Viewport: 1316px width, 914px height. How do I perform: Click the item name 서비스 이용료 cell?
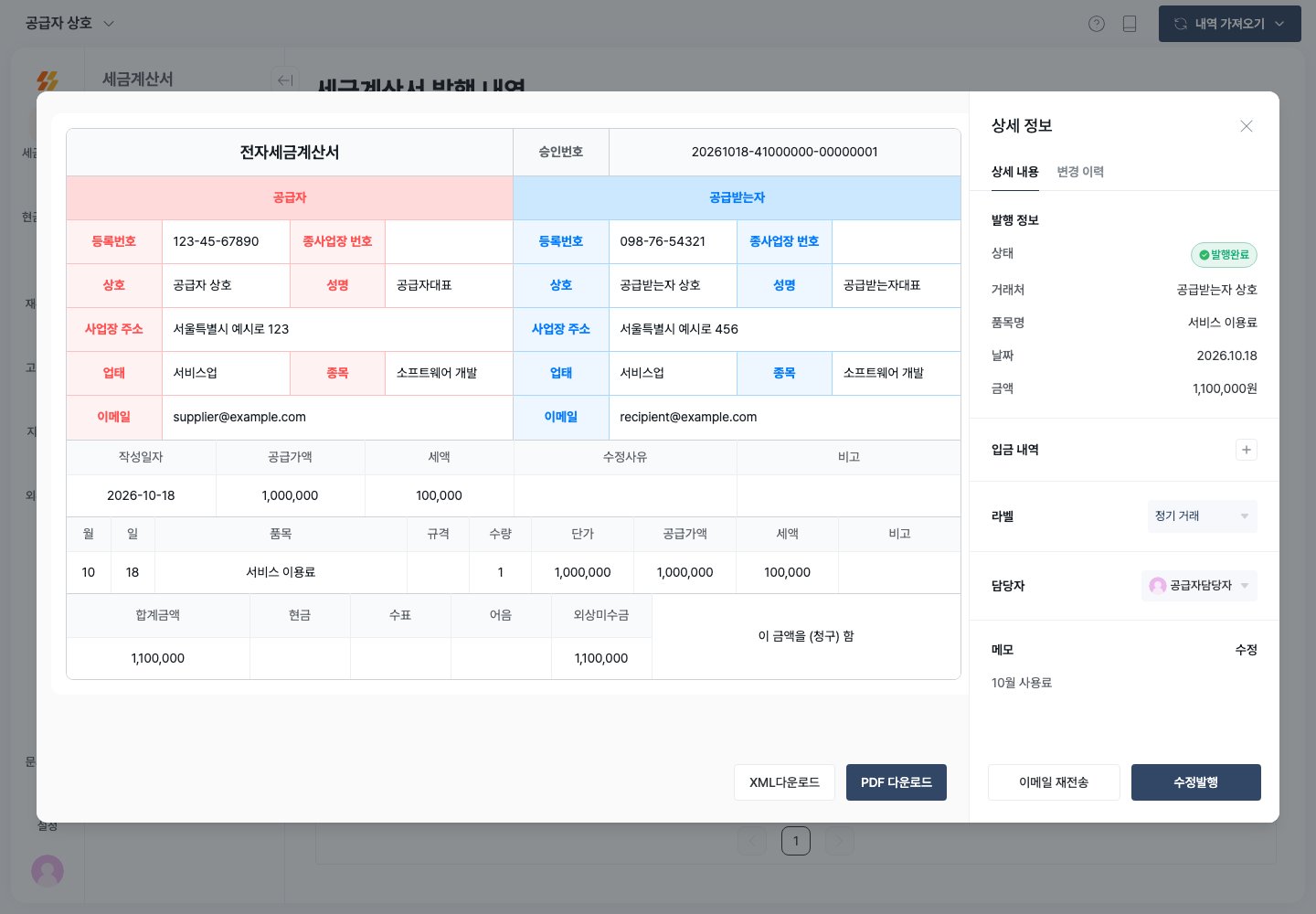pos(281,572)
